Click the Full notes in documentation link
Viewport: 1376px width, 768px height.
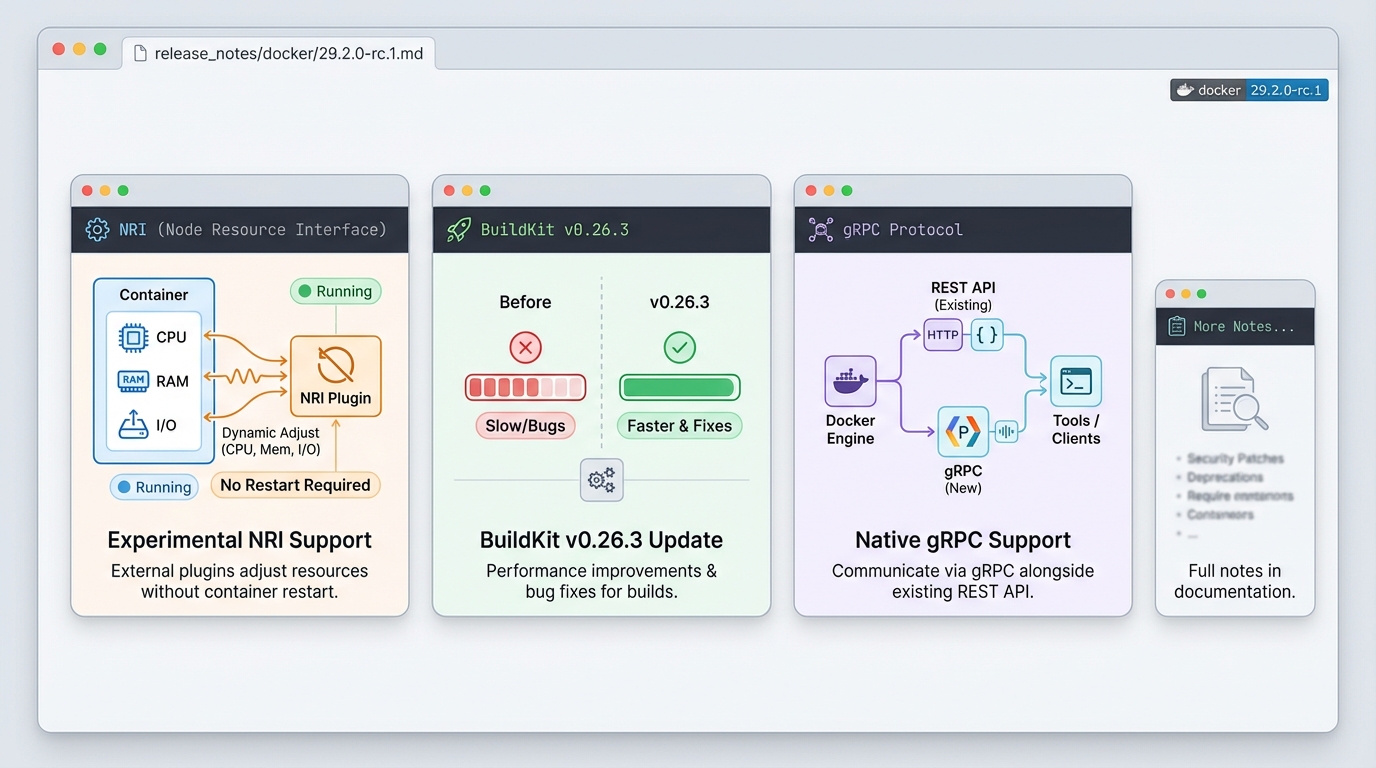click(x=1235, y=581)
